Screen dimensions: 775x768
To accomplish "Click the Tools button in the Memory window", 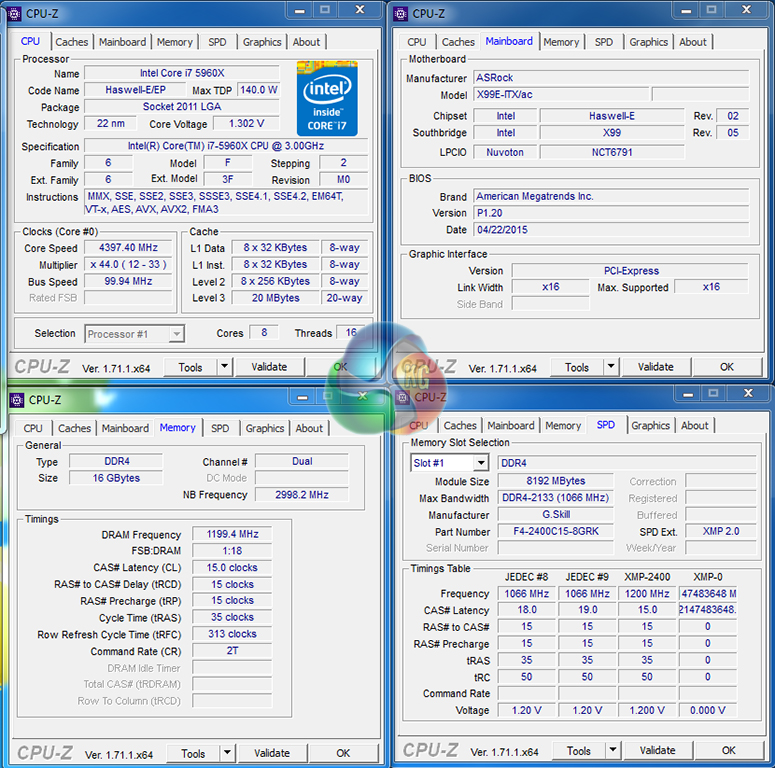I will point(193,753).
